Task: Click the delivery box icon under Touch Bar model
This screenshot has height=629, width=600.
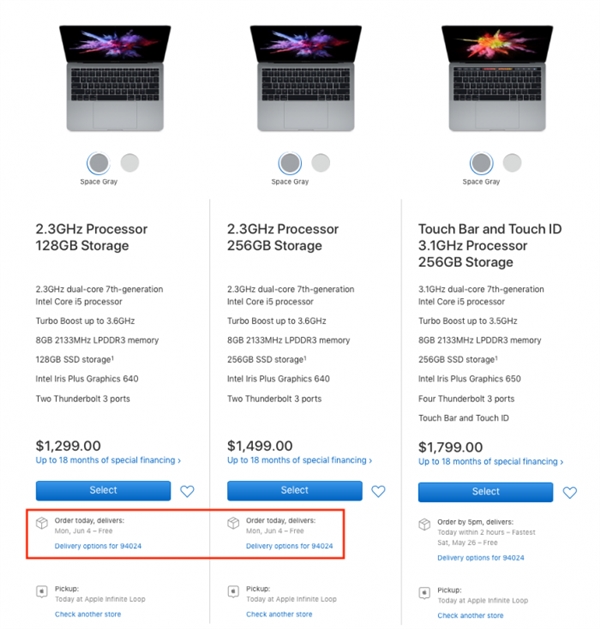Action: [424, 523]
